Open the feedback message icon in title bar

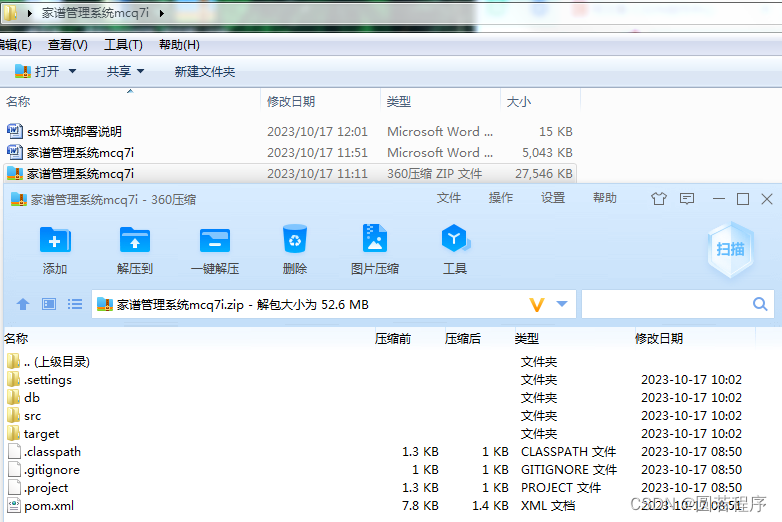pos(687,199)
